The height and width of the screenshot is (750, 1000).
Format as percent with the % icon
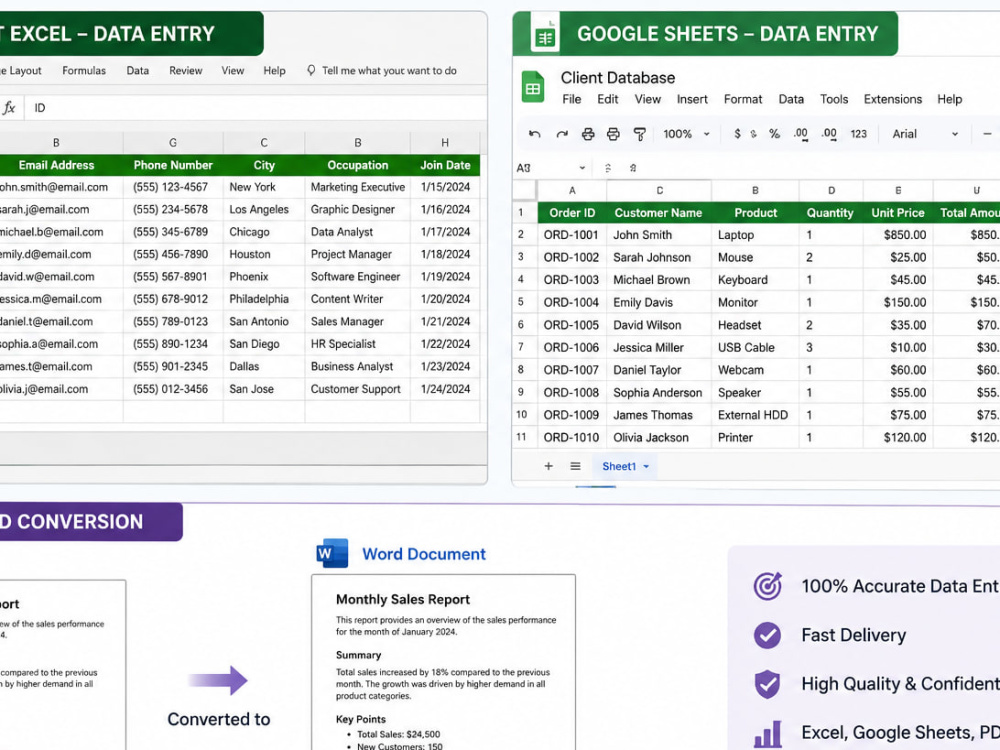pyautogui.click(x=774, y=134)
